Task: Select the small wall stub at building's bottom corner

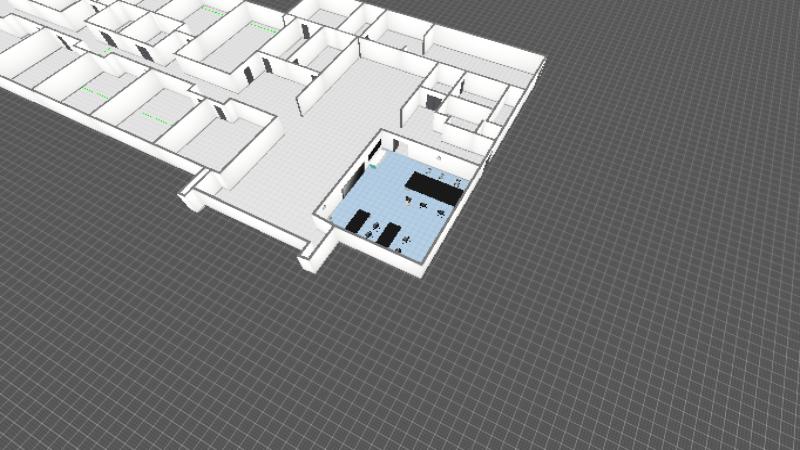Action: (313, 256)
